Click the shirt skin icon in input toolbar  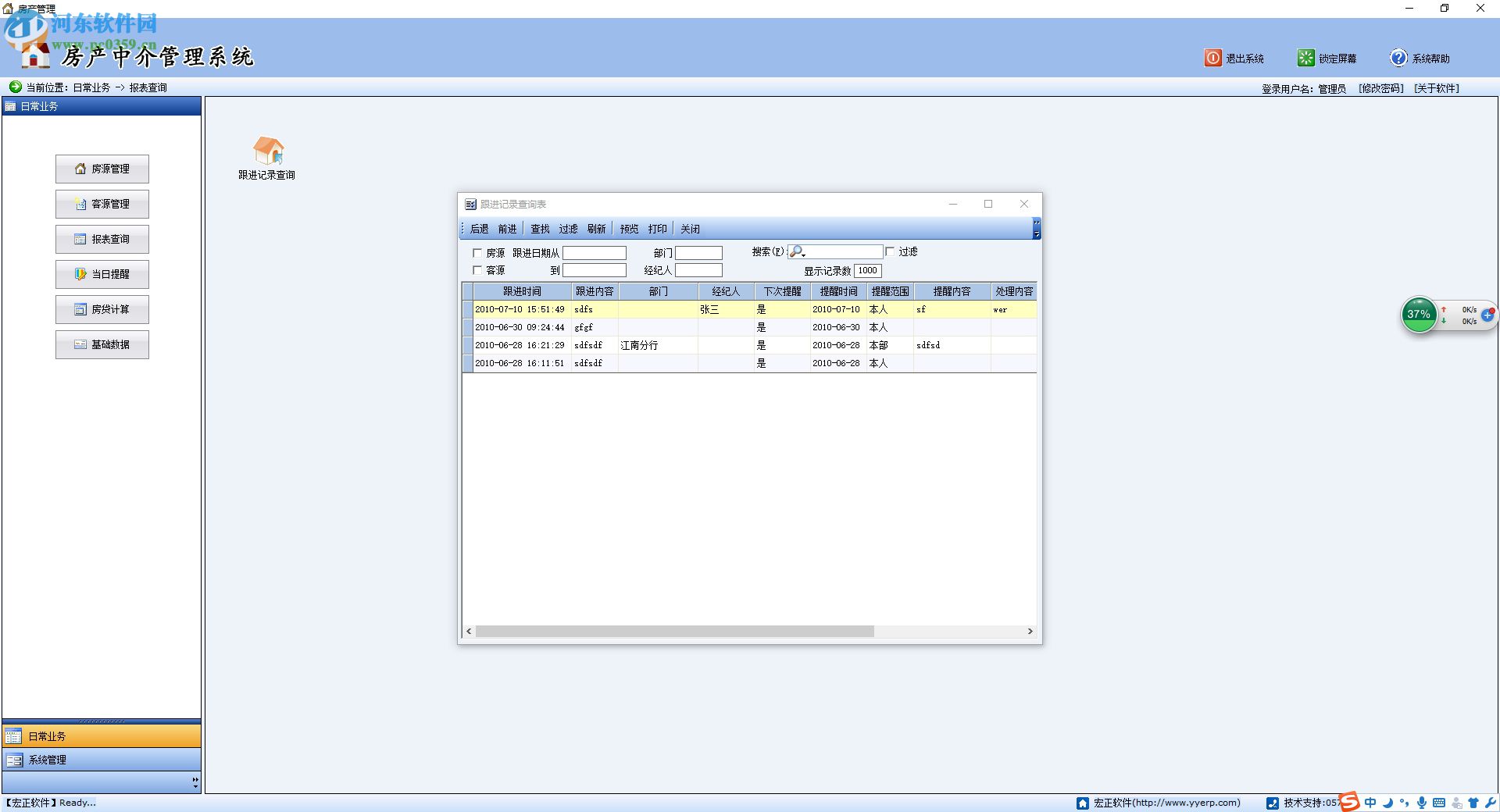coord(1473,803)
